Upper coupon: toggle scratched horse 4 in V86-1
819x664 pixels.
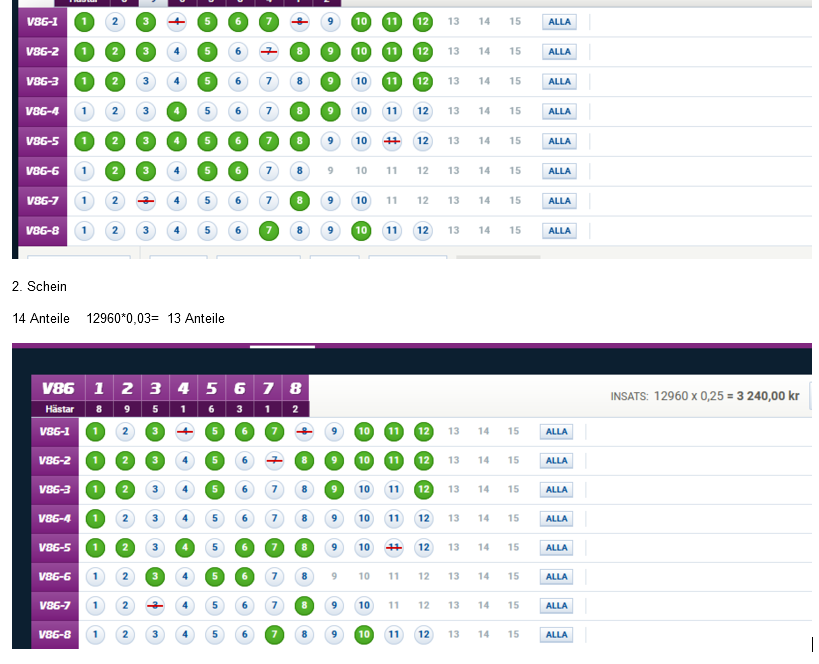click(x=177, y=22)
